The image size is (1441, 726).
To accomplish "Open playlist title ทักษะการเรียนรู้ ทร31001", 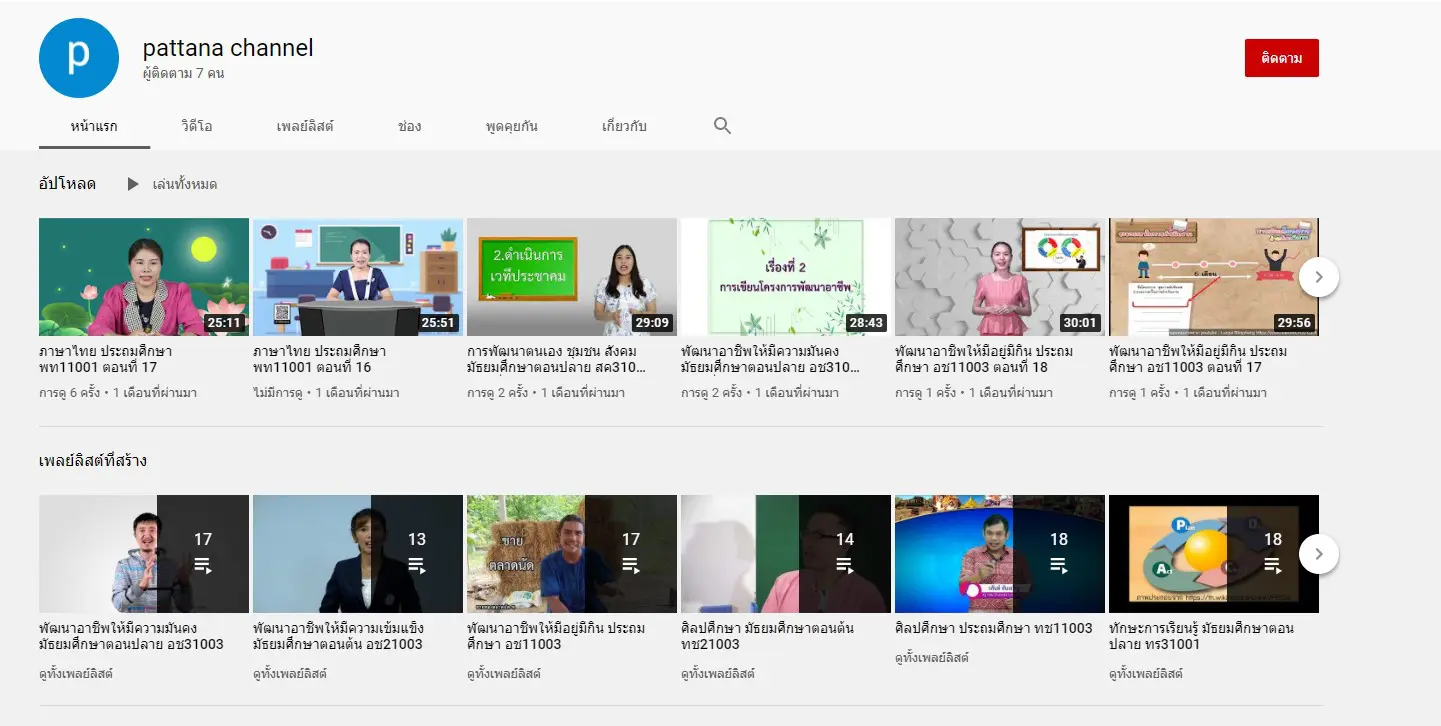I will click(1202, 636).
